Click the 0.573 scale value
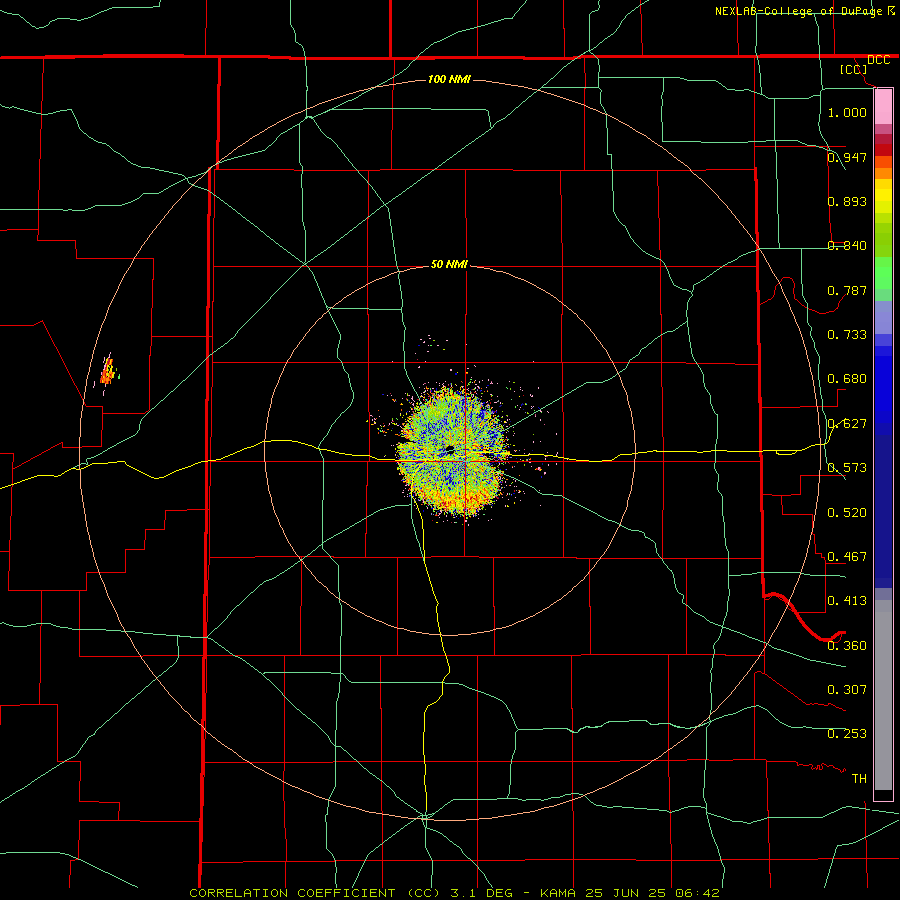The height and width of the screenshot is (900, 900). point(847,467)
